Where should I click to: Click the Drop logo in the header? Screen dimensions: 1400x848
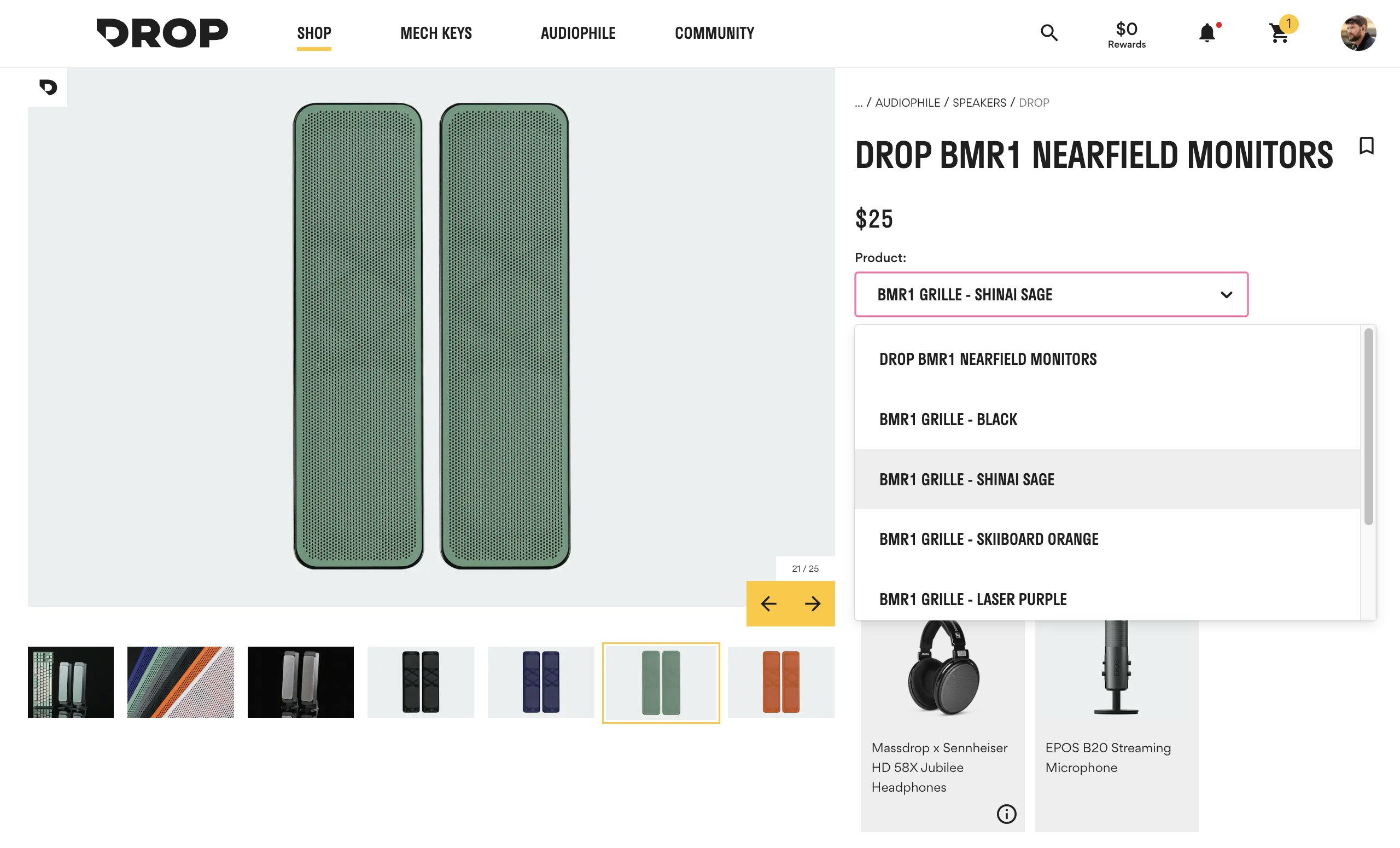(162, 33)
